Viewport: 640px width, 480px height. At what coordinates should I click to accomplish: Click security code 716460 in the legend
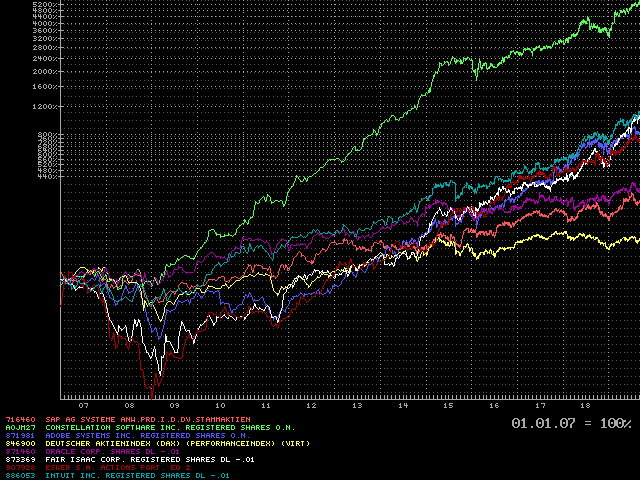(x=18, y=420)
